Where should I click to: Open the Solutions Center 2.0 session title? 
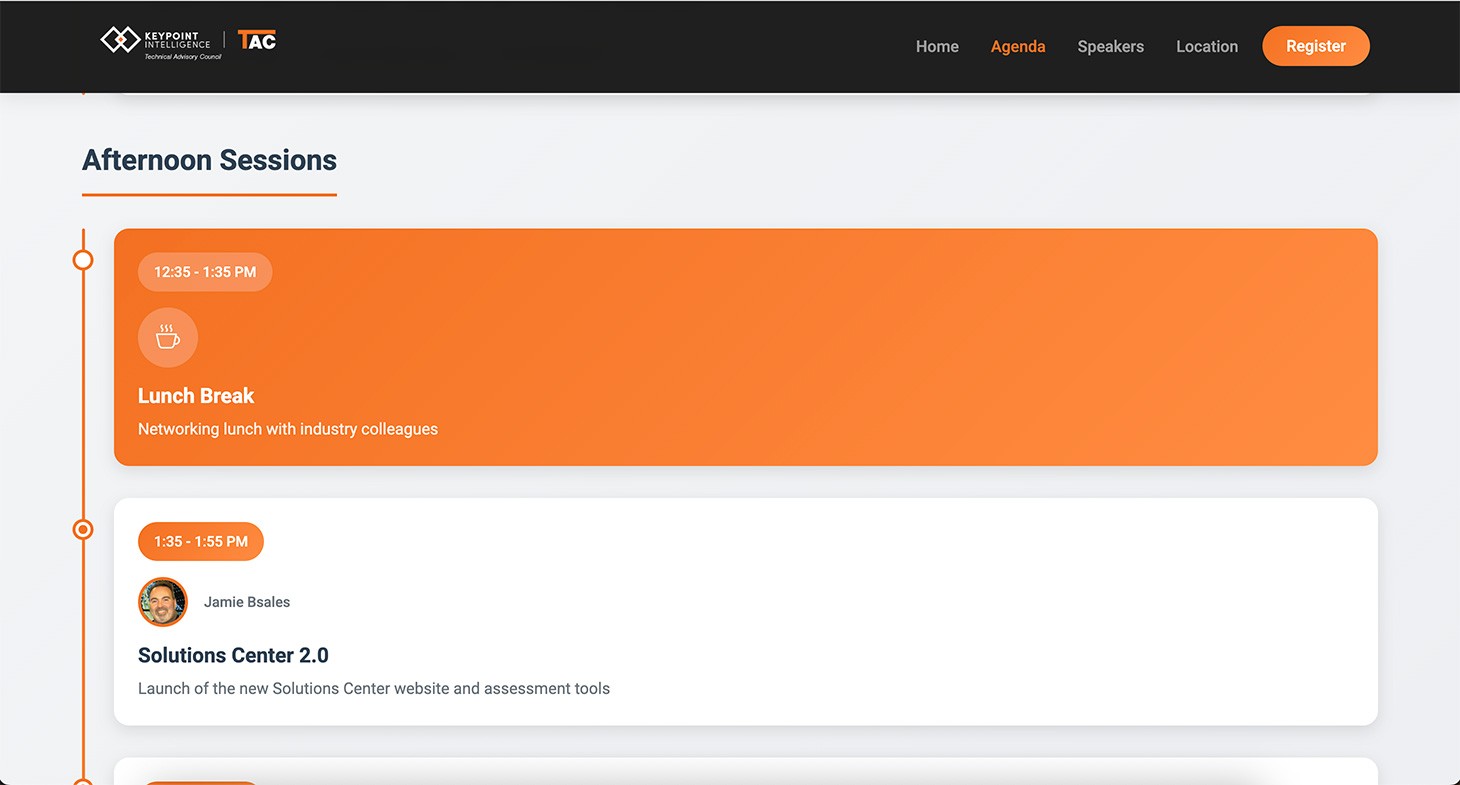tap(233, 656)
